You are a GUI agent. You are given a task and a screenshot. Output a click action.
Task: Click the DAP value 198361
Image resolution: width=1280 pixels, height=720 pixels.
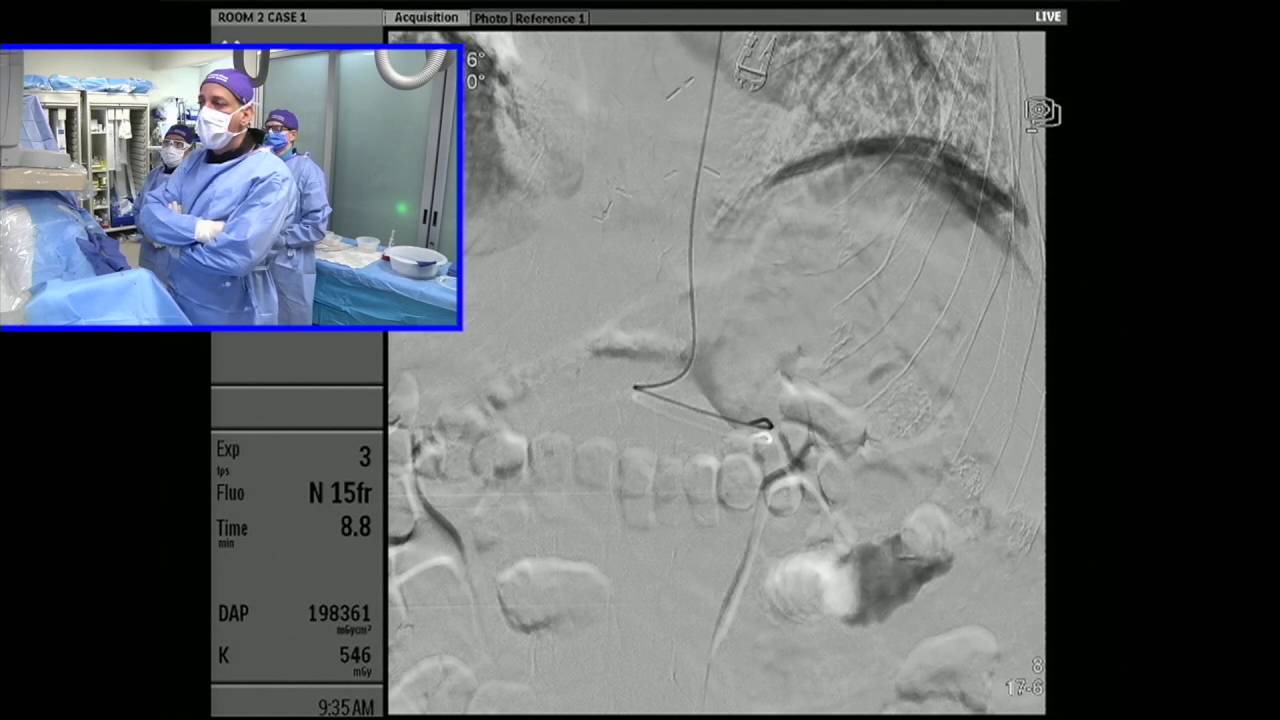(339, 613)
